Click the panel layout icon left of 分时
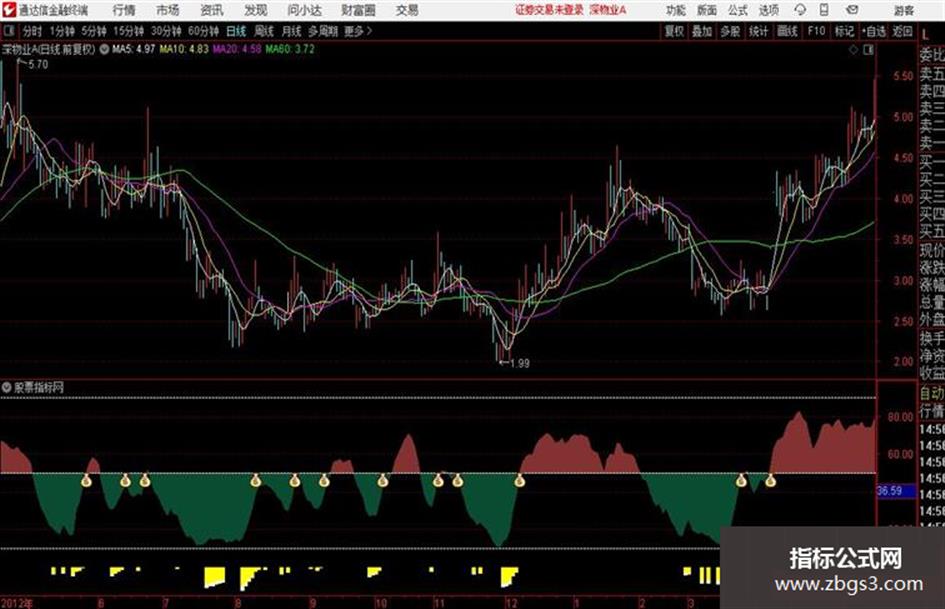 pyautogui.click(x=8, y=31)
